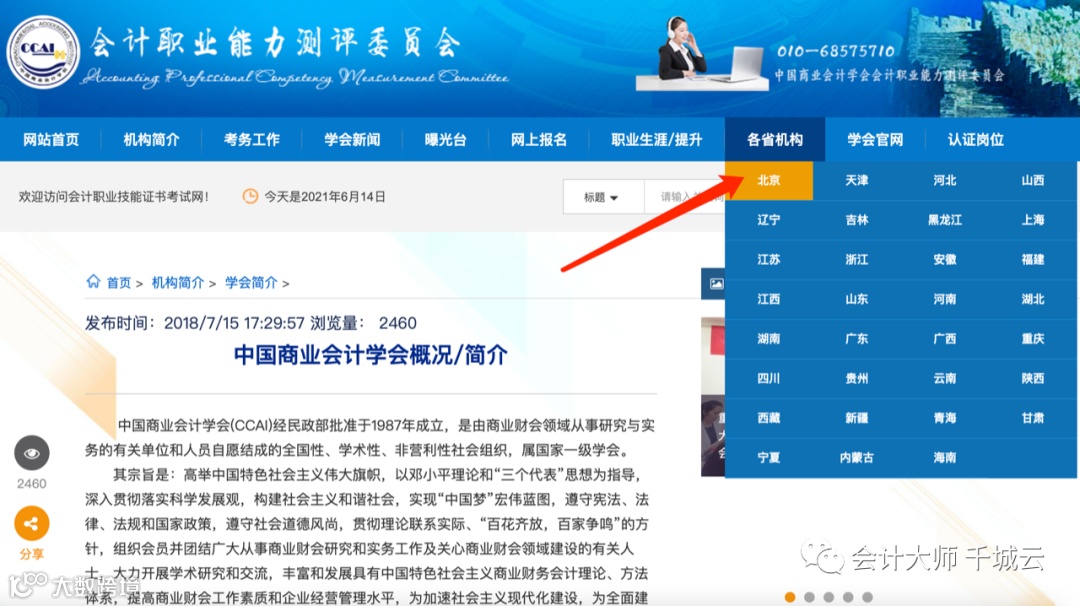This screenshot has height=606, width=1080.
Task: Select 云南 in province dropdown
Action: [945, 378]
